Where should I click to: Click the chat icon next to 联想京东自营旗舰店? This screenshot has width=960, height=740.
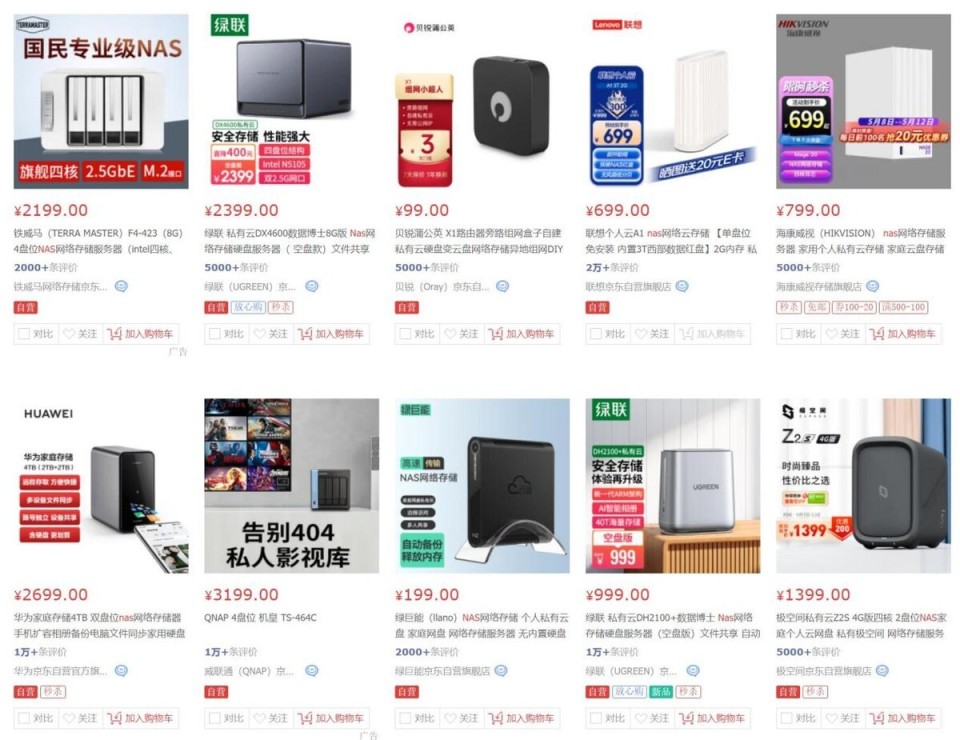coord(681,286)
